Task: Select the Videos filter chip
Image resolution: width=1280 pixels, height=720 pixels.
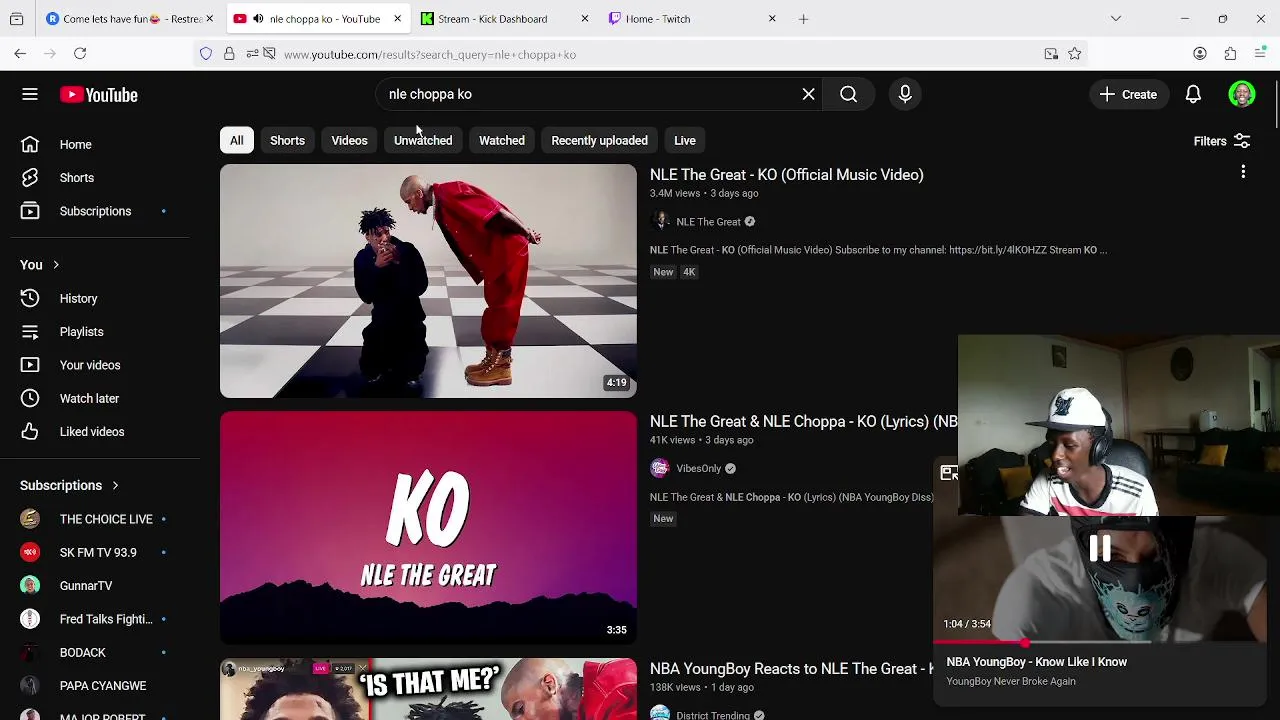Action: tap(349, 141)
